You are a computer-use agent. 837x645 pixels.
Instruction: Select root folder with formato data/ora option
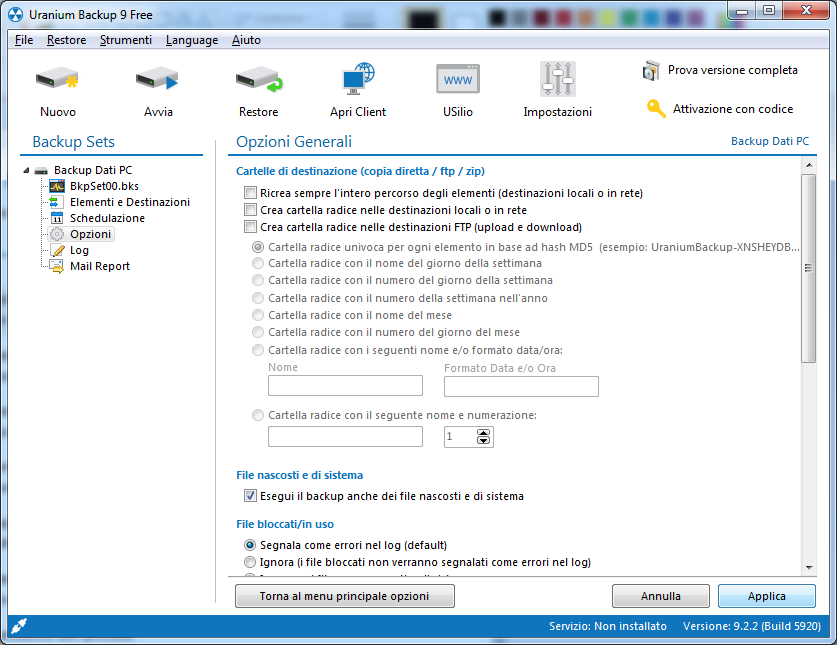pos(258,350)
